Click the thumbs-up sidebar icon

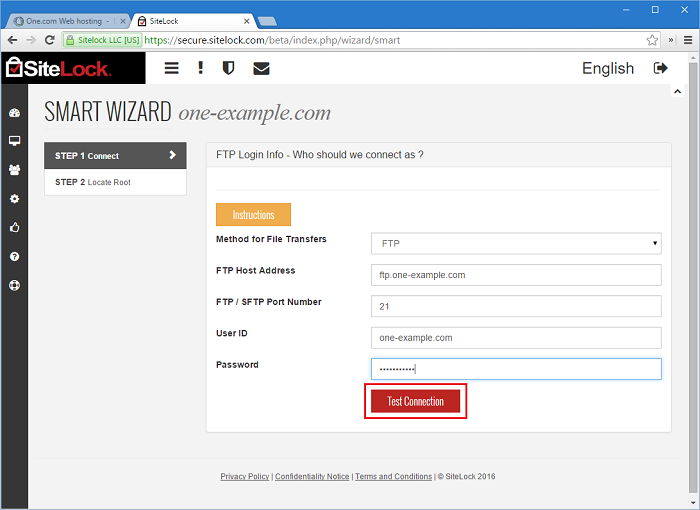[14, 227]
